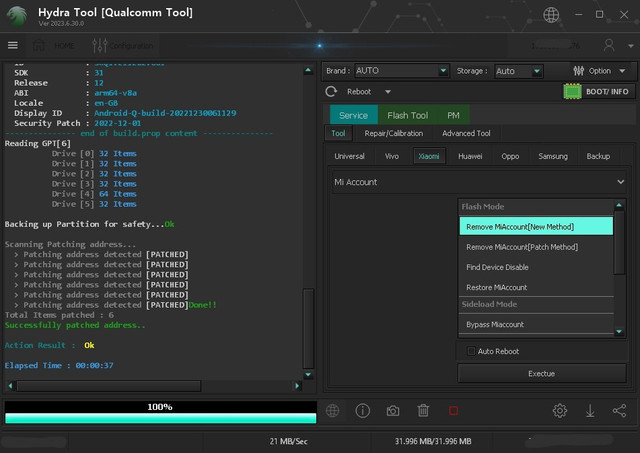This screenshot has height=453, width=640.
Task: Click the Exectue button
Action: (x=542, y=373)
